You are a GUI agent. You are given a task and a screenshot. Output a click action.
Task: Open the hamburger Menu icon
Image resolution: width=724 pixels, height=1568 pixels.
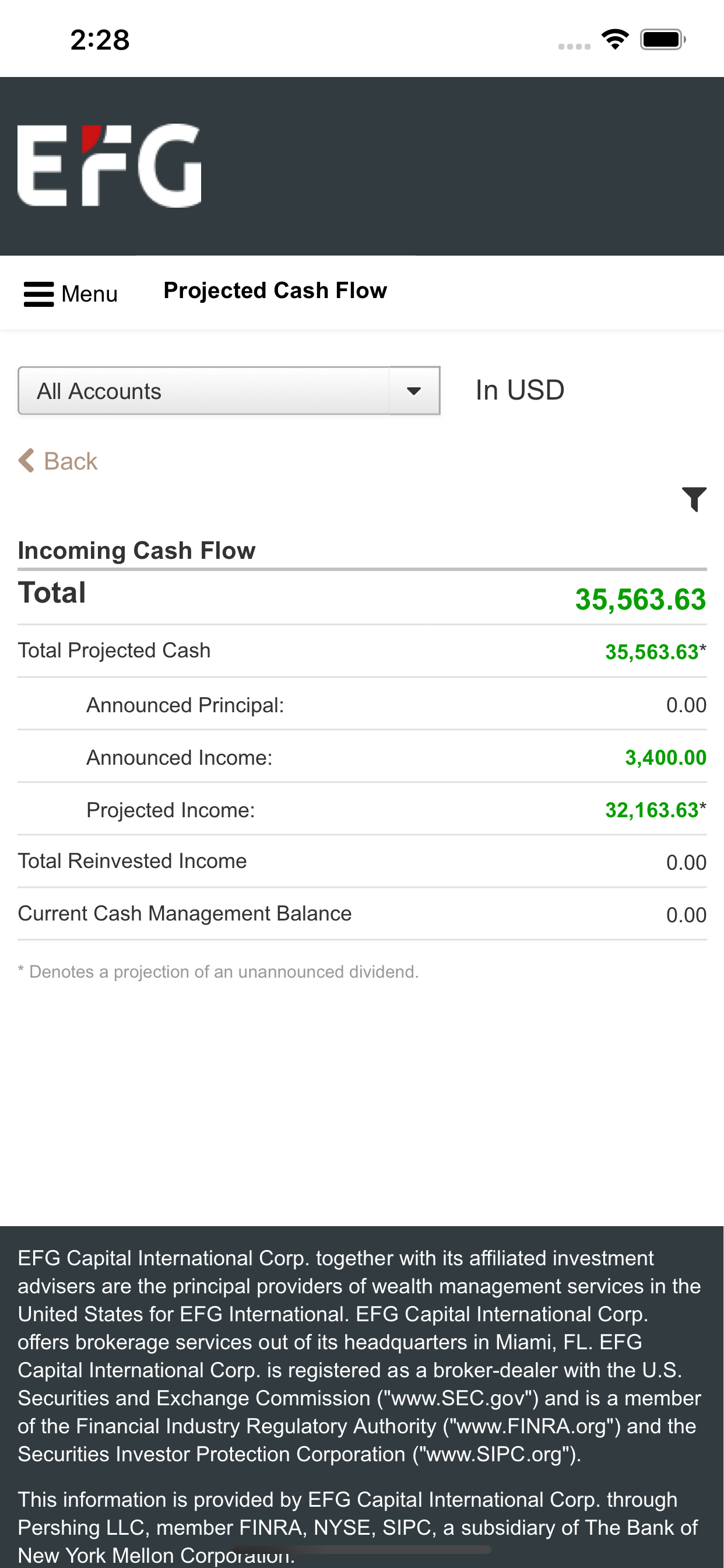pos(38,294)
